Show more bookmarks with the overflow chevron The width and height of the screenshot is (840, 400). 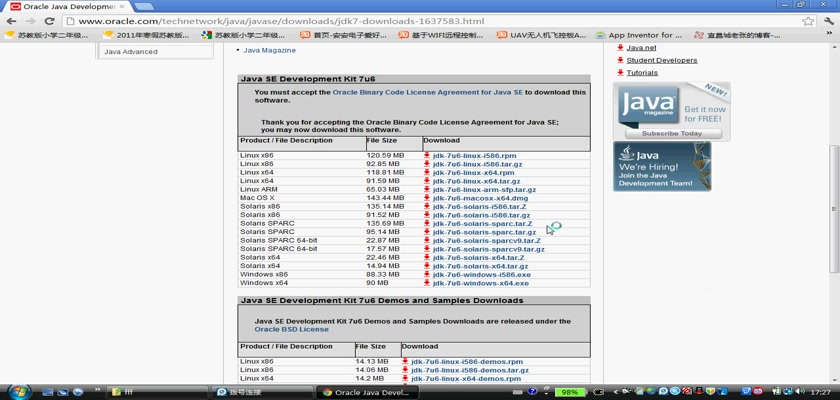pos(829,35)
